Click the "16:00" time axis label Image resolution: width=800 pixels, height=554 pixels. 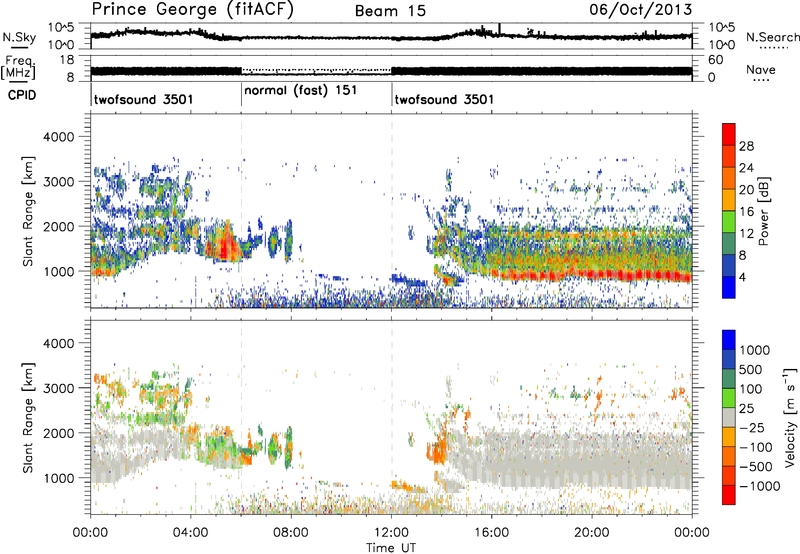pyautogui.click(x=491, y=533)
